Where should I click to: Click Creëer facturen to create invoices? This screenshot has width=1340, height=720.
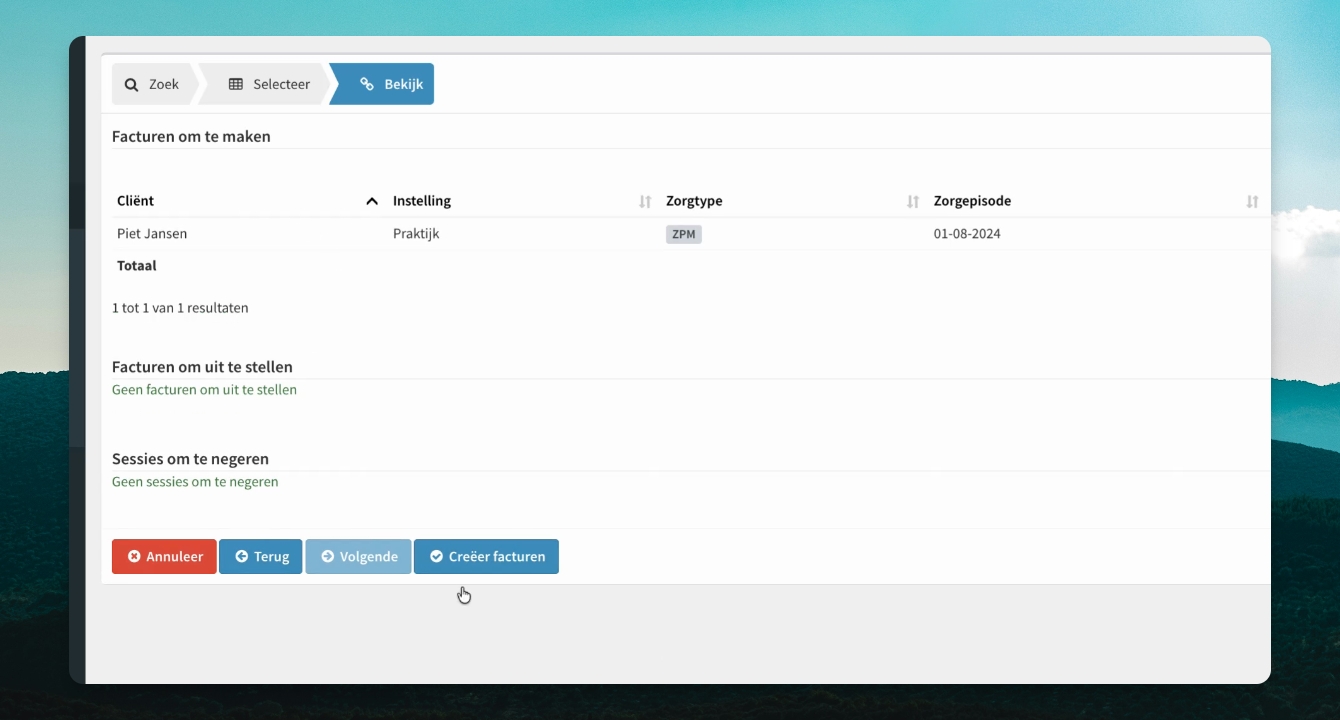pos(486,557)
